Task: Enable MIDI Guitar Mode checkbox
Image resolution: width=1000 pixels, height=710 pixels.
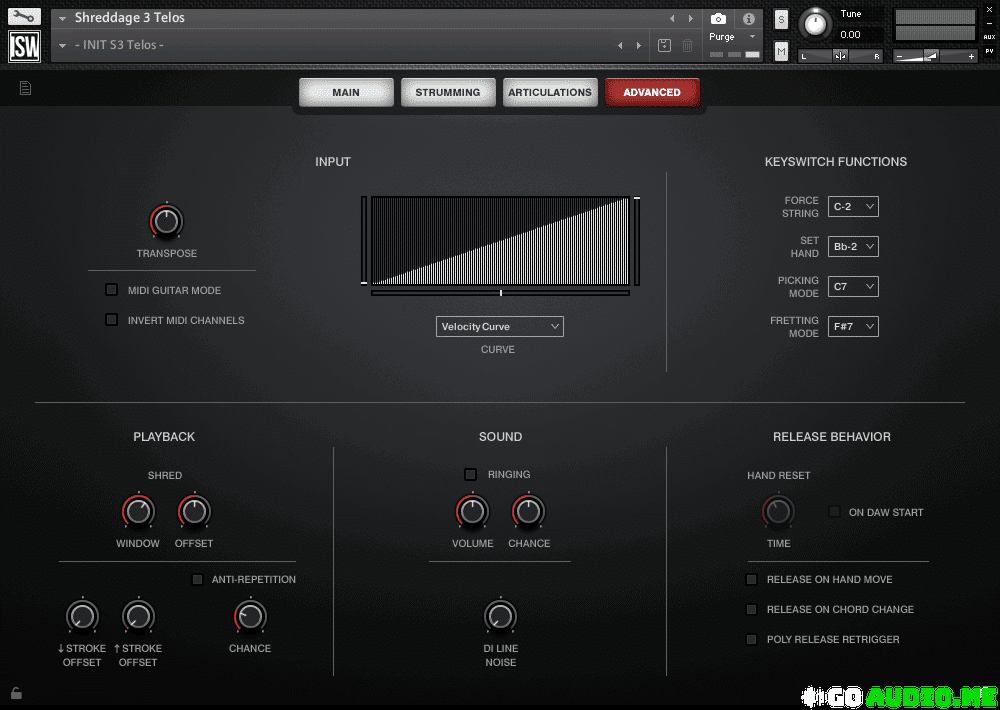Action: (112, 290)
